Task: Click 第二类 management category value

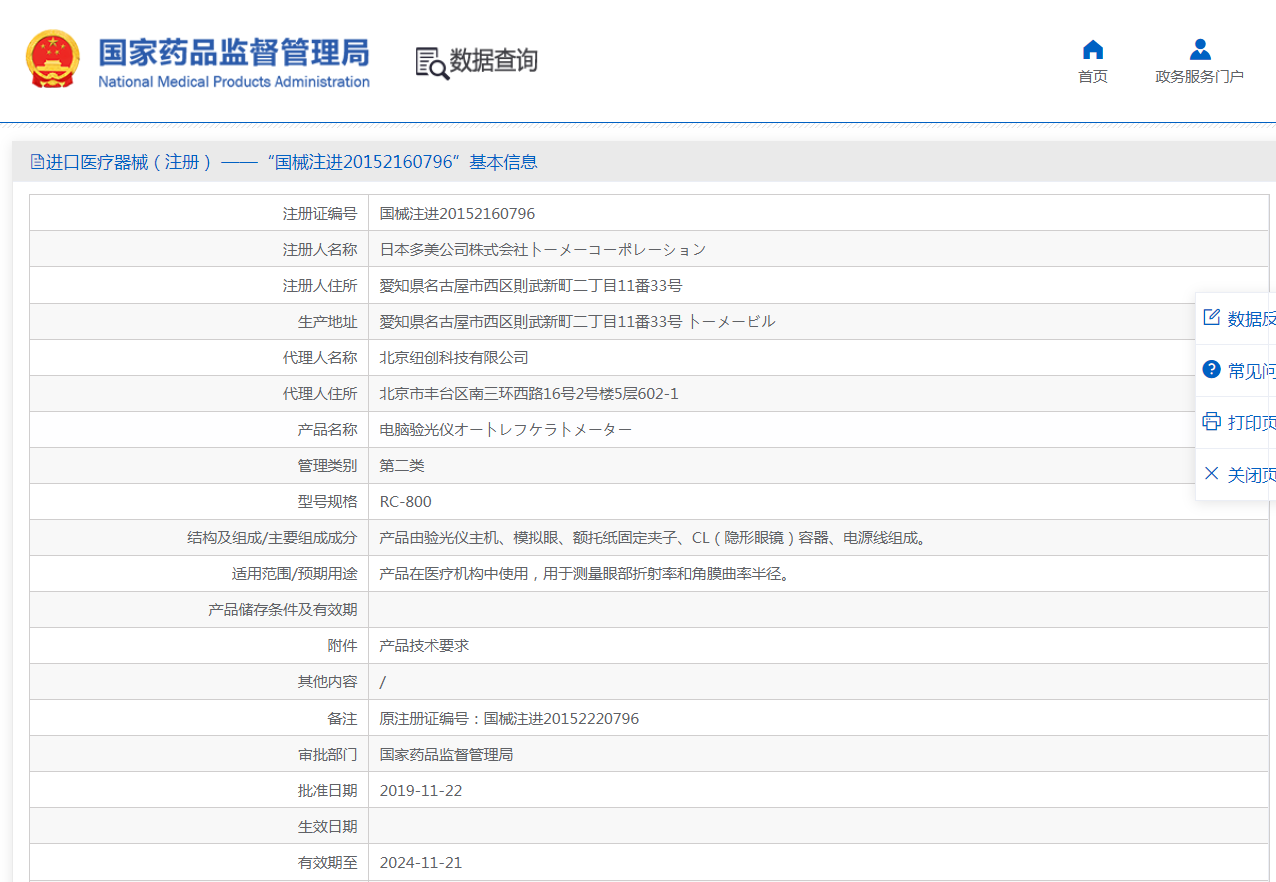Action: (402, 466)
